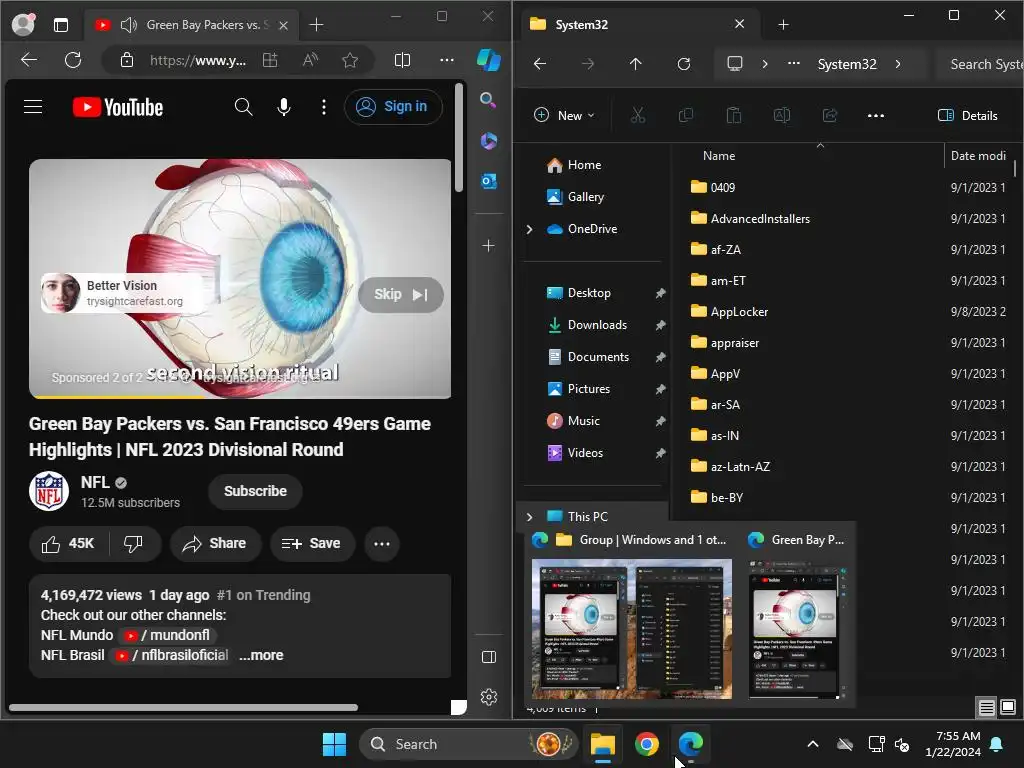Like the video with 45K likes

coord(68,543)
